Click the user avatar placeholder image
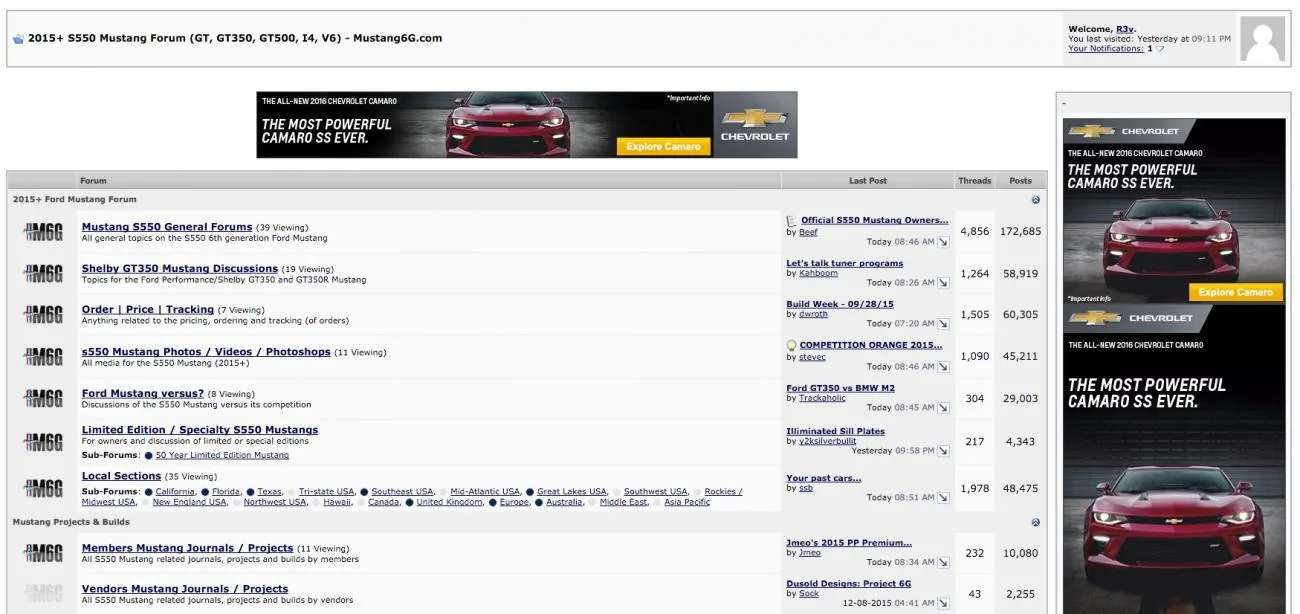 click(x=1262, y=39)
